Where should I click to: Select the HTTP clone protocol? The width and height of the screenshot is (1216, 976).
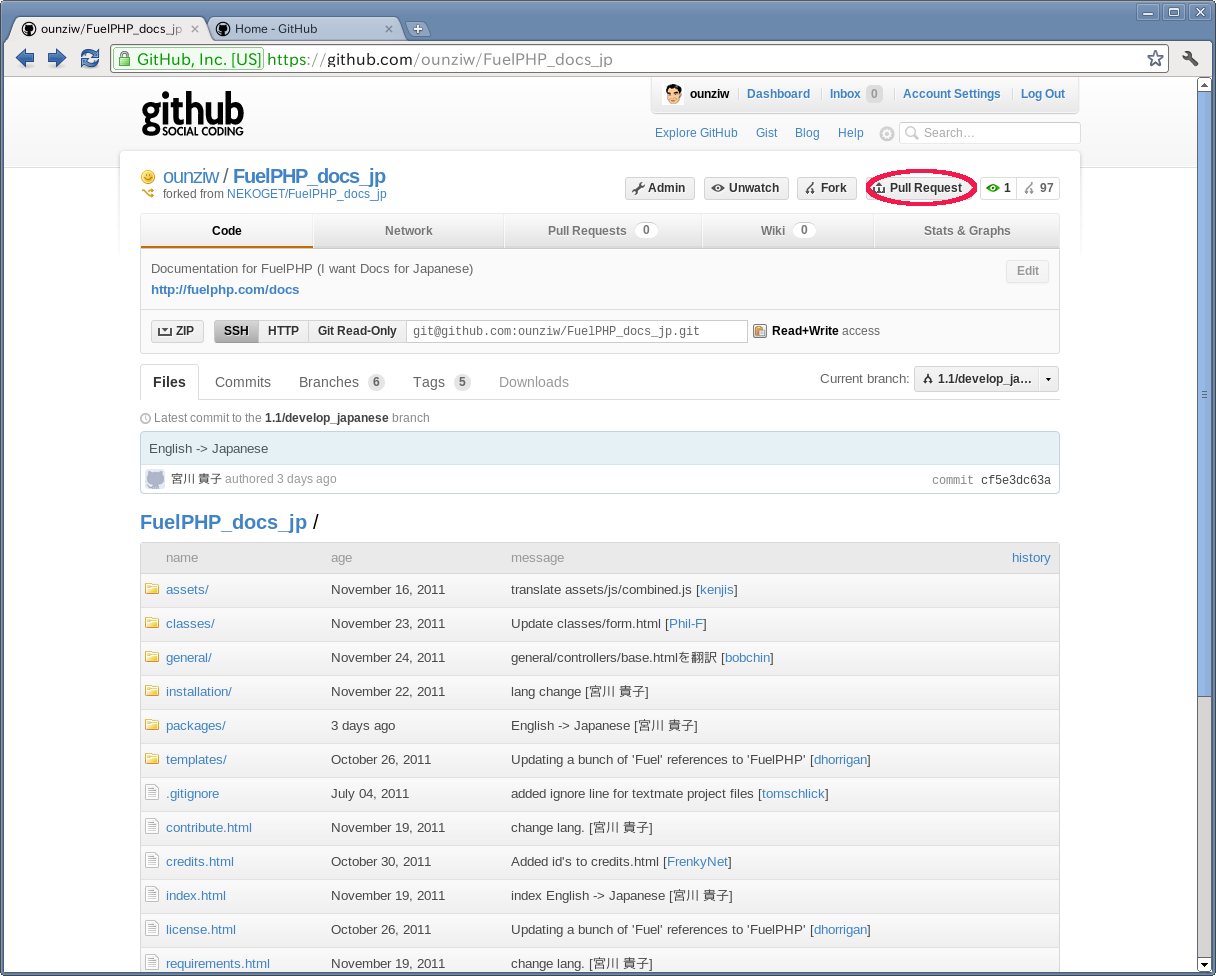(283, 331)
